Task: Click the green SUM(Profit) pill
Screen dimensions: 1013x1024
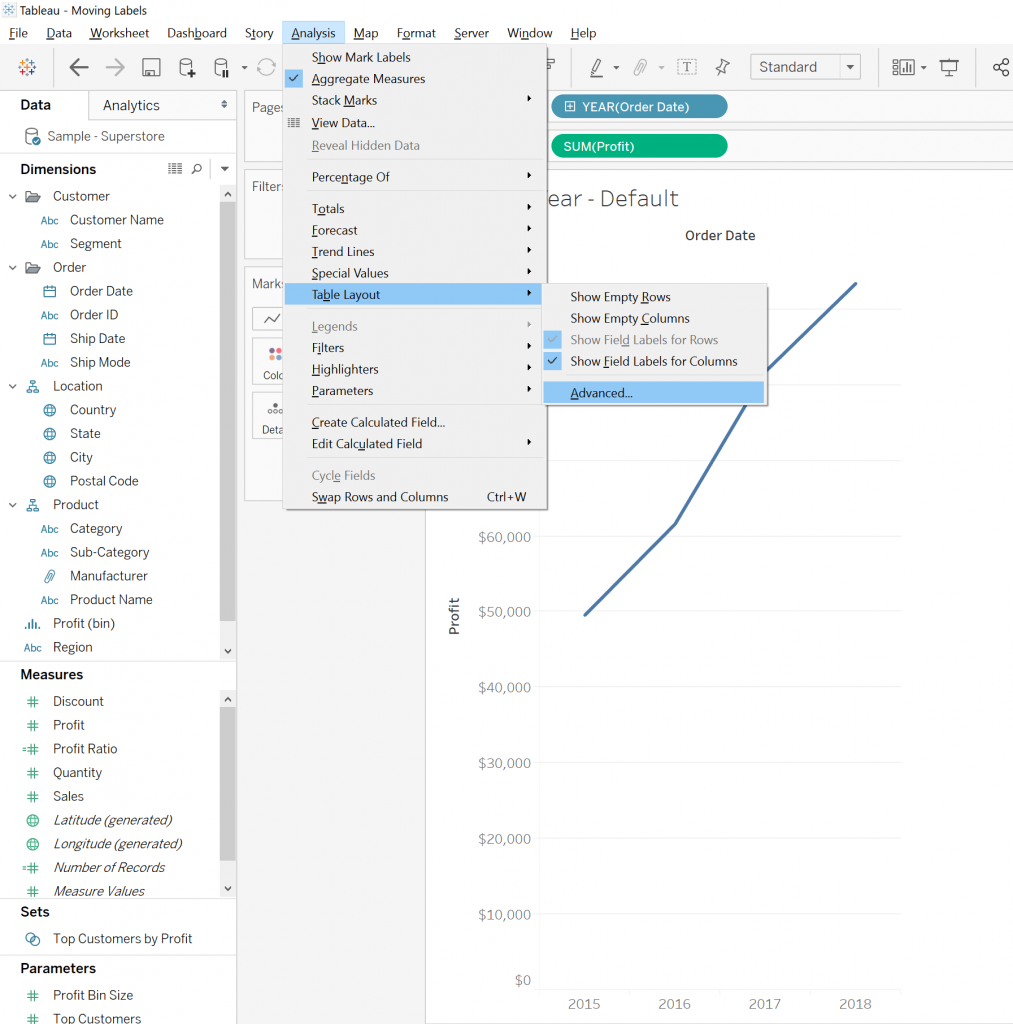Action: coord(638,145)
